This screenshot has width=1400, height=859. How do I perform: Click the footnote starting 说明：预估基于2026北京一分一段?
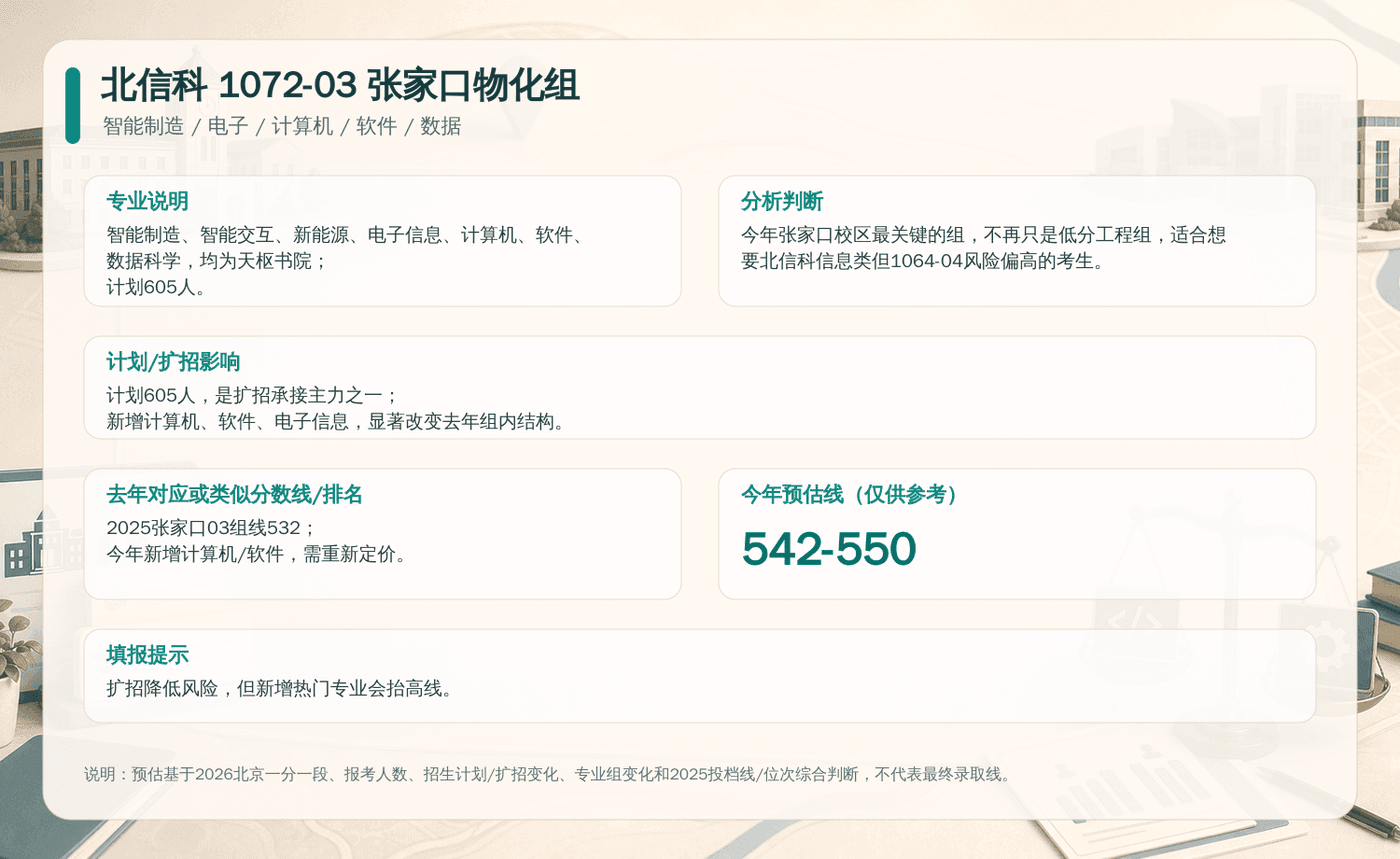pyautogui.click(x=550, y=774)
